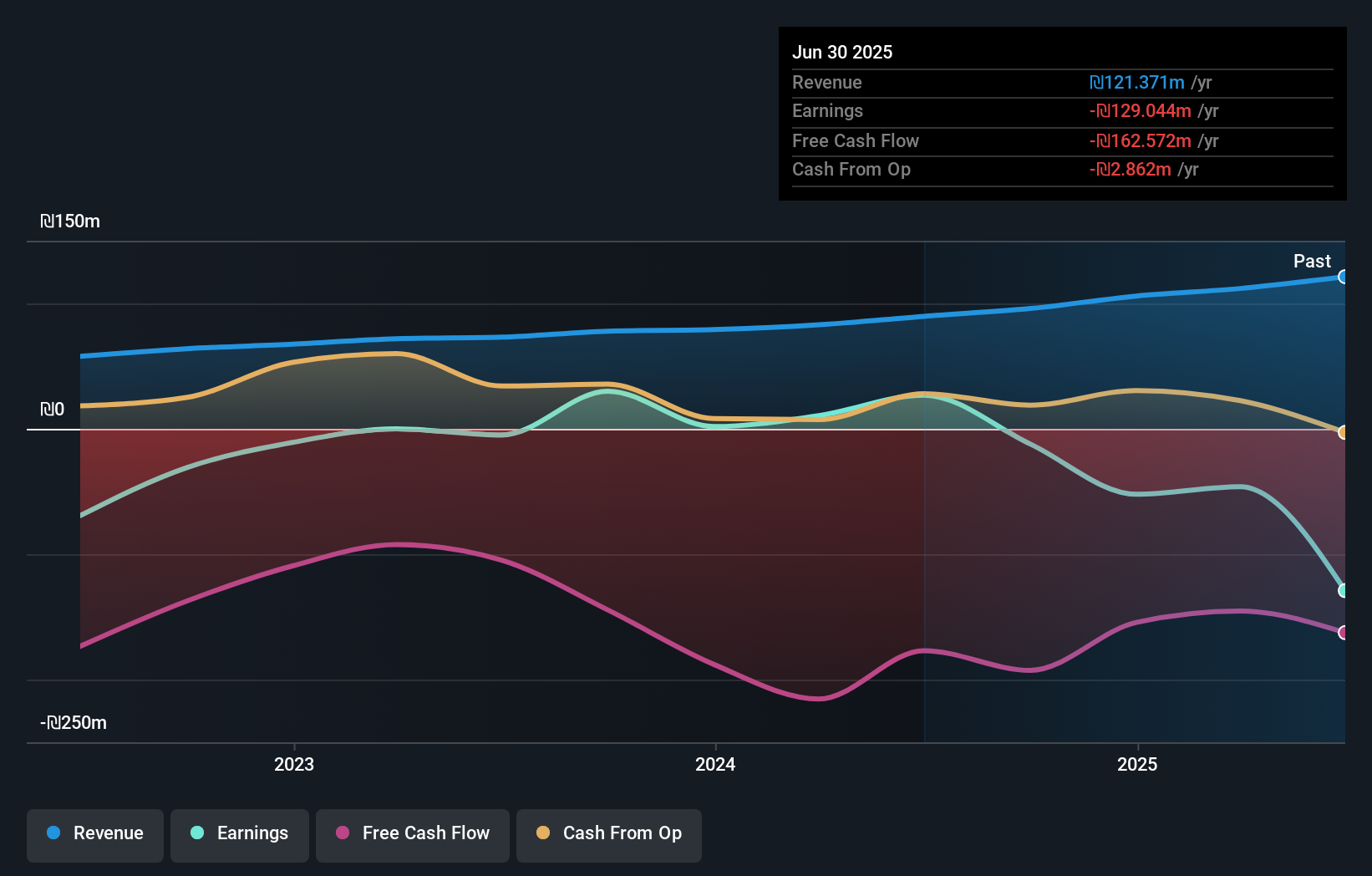Click the Cash From Op label in tooltip

851,170
